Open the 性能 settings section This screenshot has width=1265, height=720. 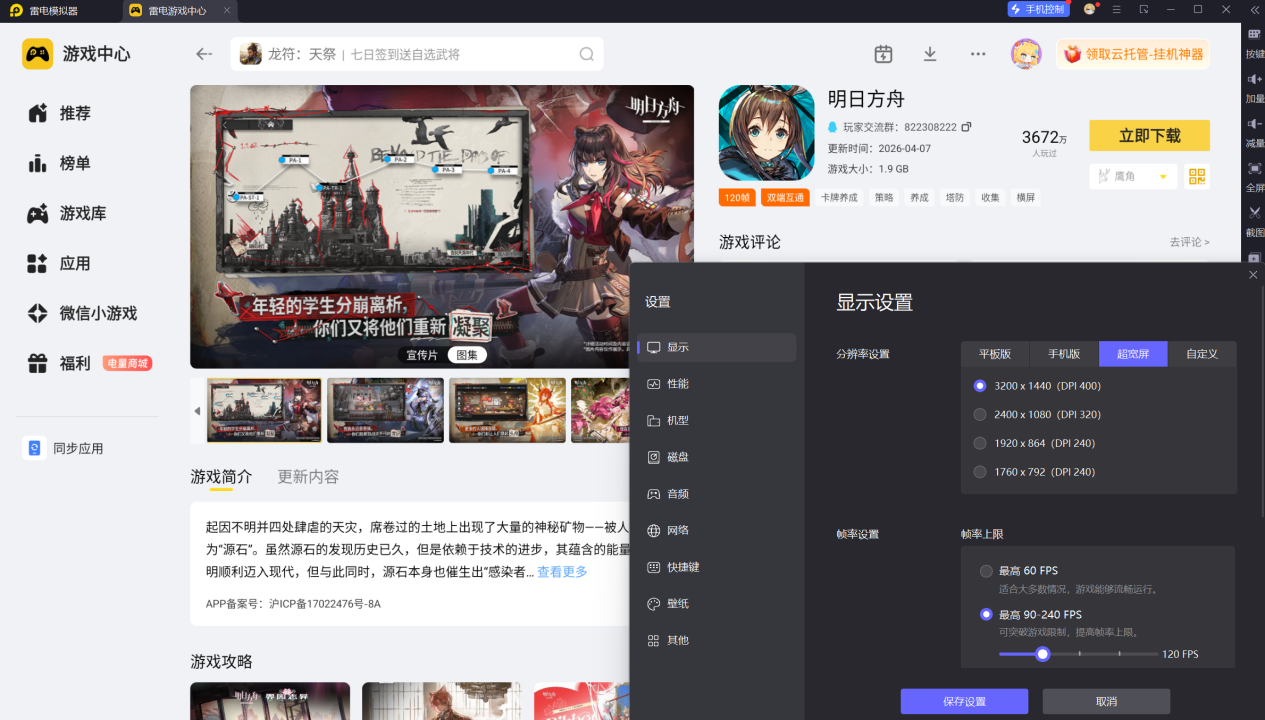click(677, 384)
